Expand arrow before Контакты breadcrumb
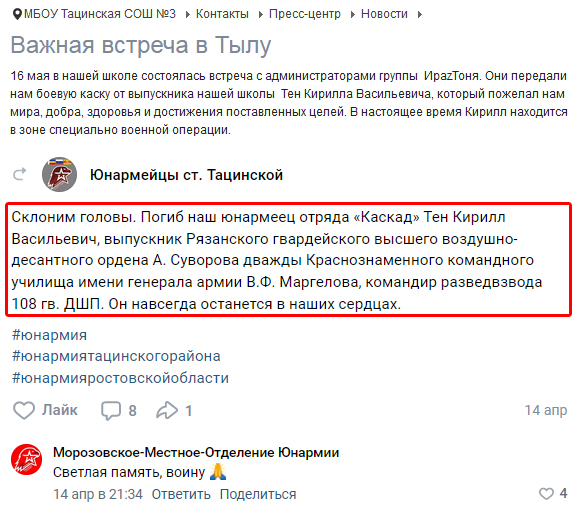 click(x=188, y=15)
